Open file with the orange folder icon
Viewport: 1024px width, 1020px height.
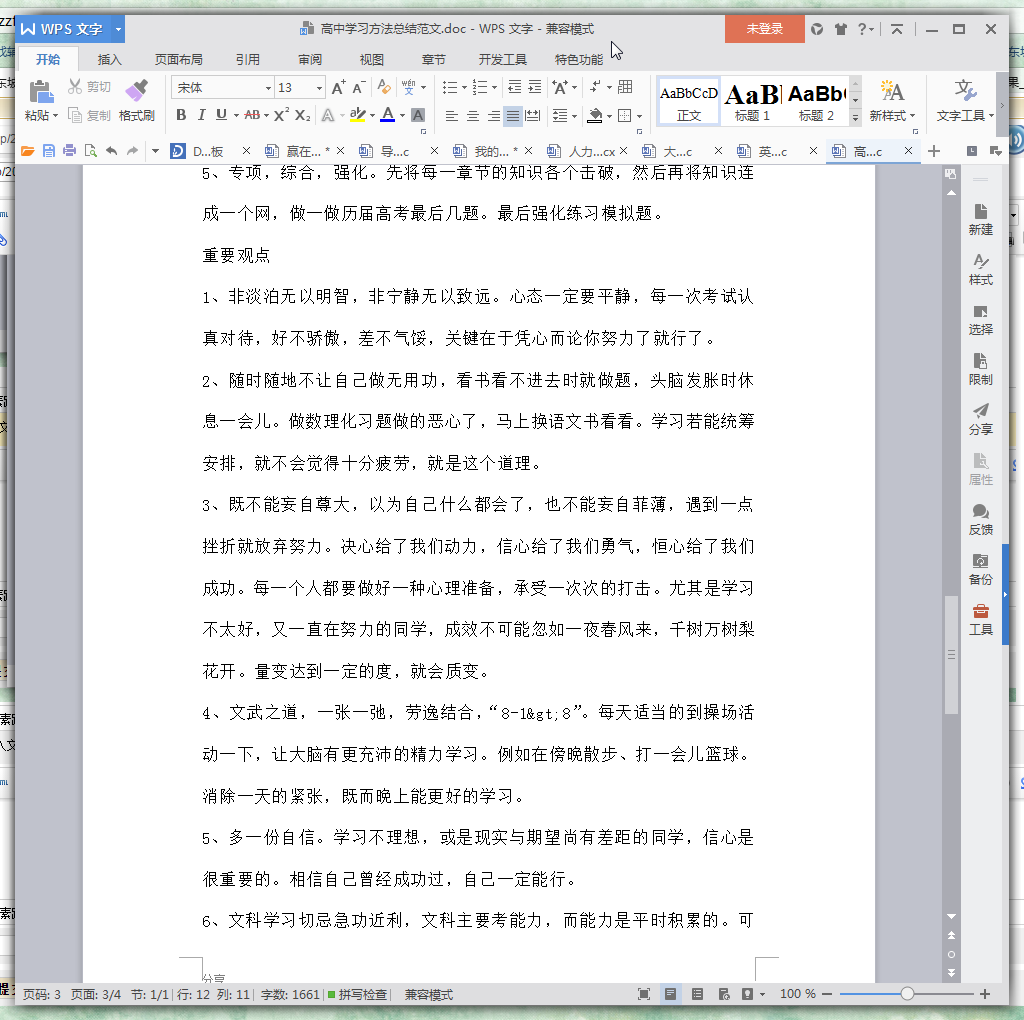click(27, 151)
